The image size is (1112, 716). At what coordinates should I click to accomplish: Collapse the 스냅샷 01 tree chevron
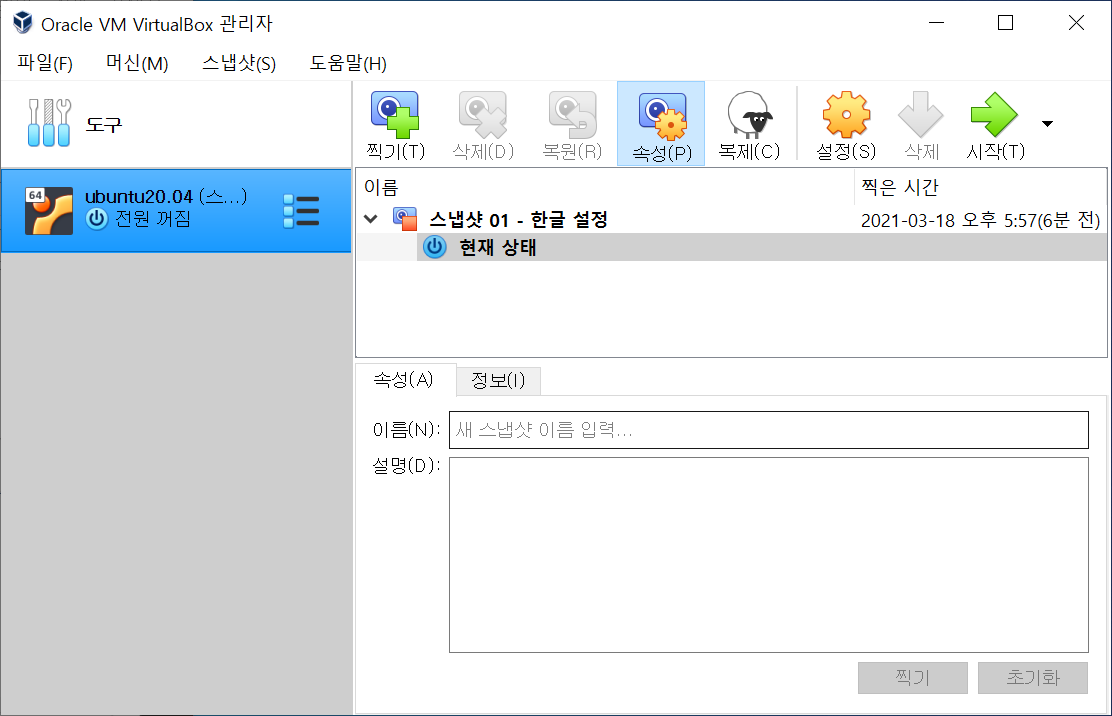pos(370,219)
